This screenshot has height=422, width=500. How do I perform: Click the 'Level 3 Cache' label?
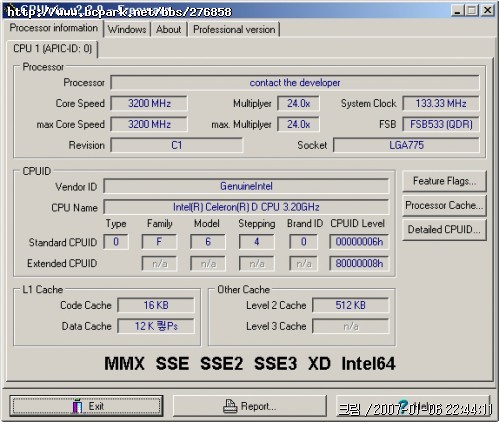[276, 326]
